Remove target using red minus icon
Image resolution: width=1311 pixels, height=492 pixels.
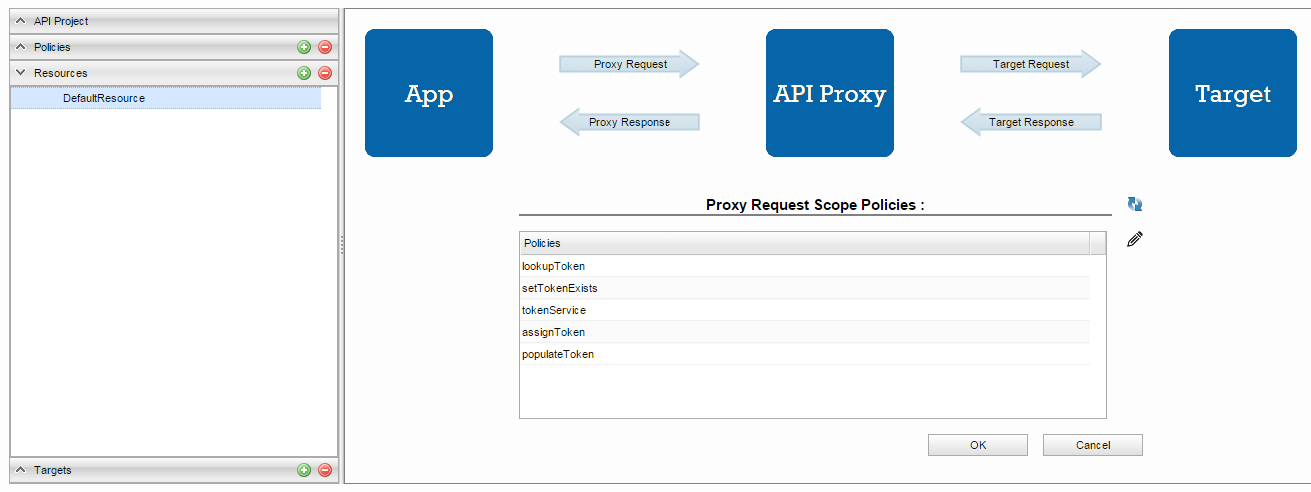coord(325,470)
